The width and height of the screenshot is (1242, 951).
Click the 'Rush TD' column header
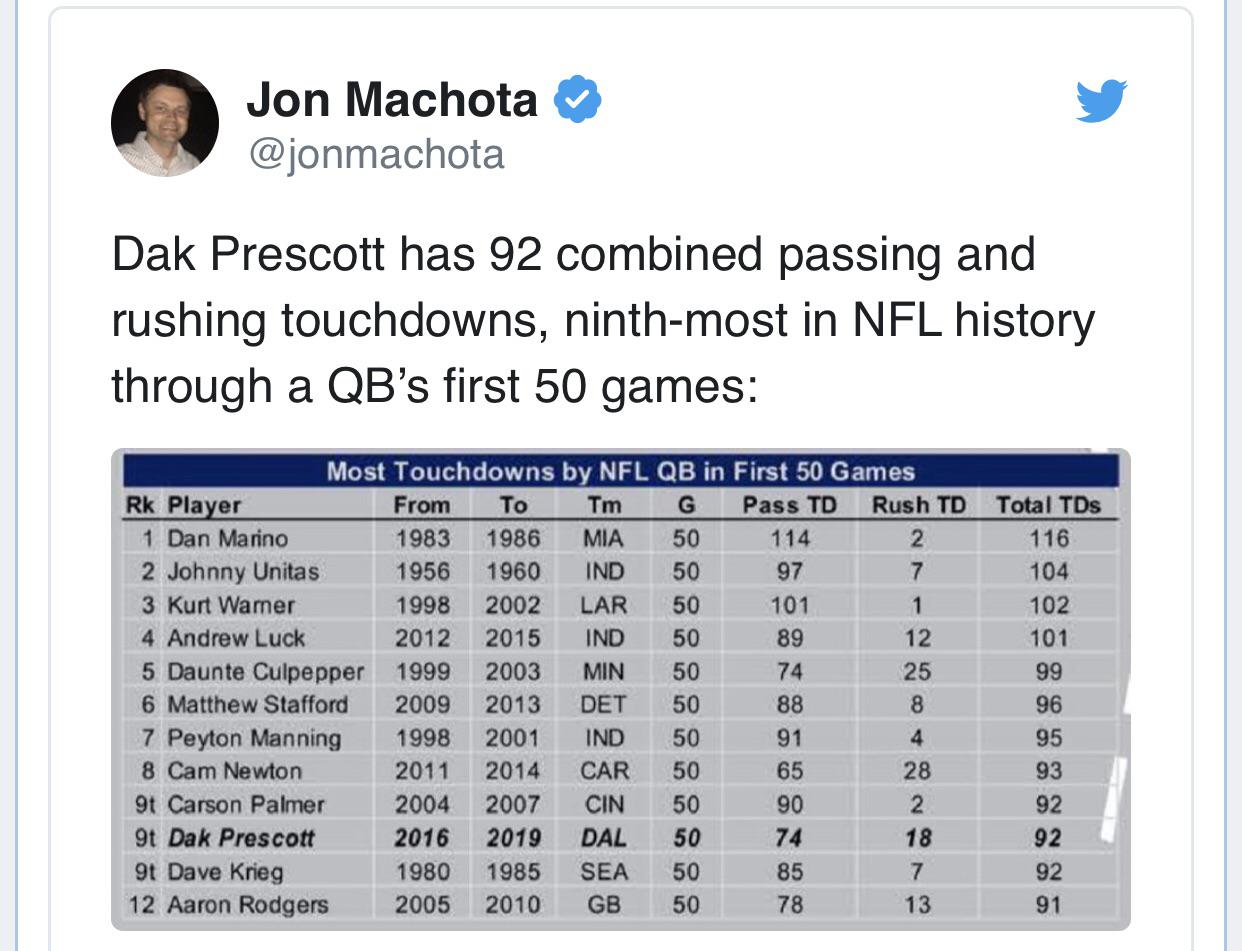tap(917, 505)
